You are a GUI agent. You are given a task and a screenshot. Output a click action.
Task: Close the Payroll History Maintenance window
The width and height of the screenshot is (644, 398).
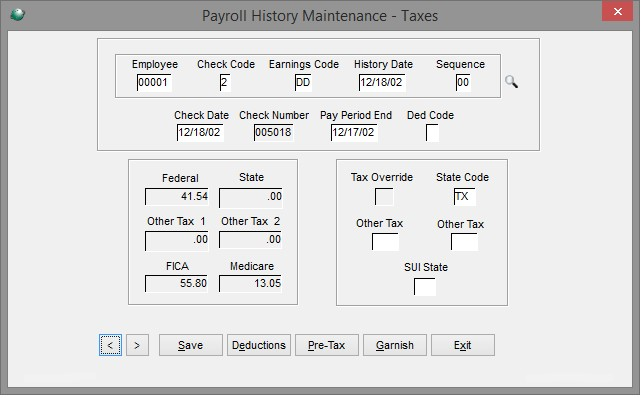coord(617,11)
